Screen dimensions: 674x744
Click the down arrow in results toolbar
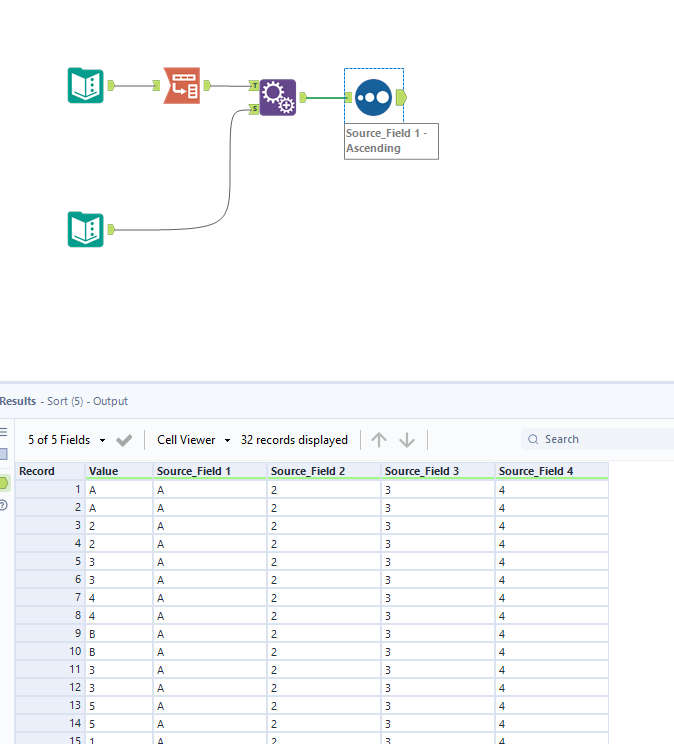click(407, 440)
